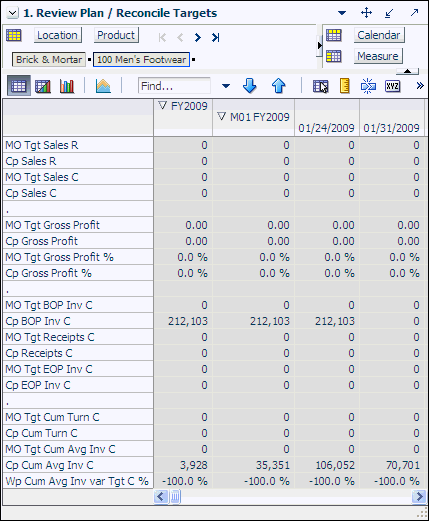Select the MO Tgt Cum Turn C row

click(78, 417)
